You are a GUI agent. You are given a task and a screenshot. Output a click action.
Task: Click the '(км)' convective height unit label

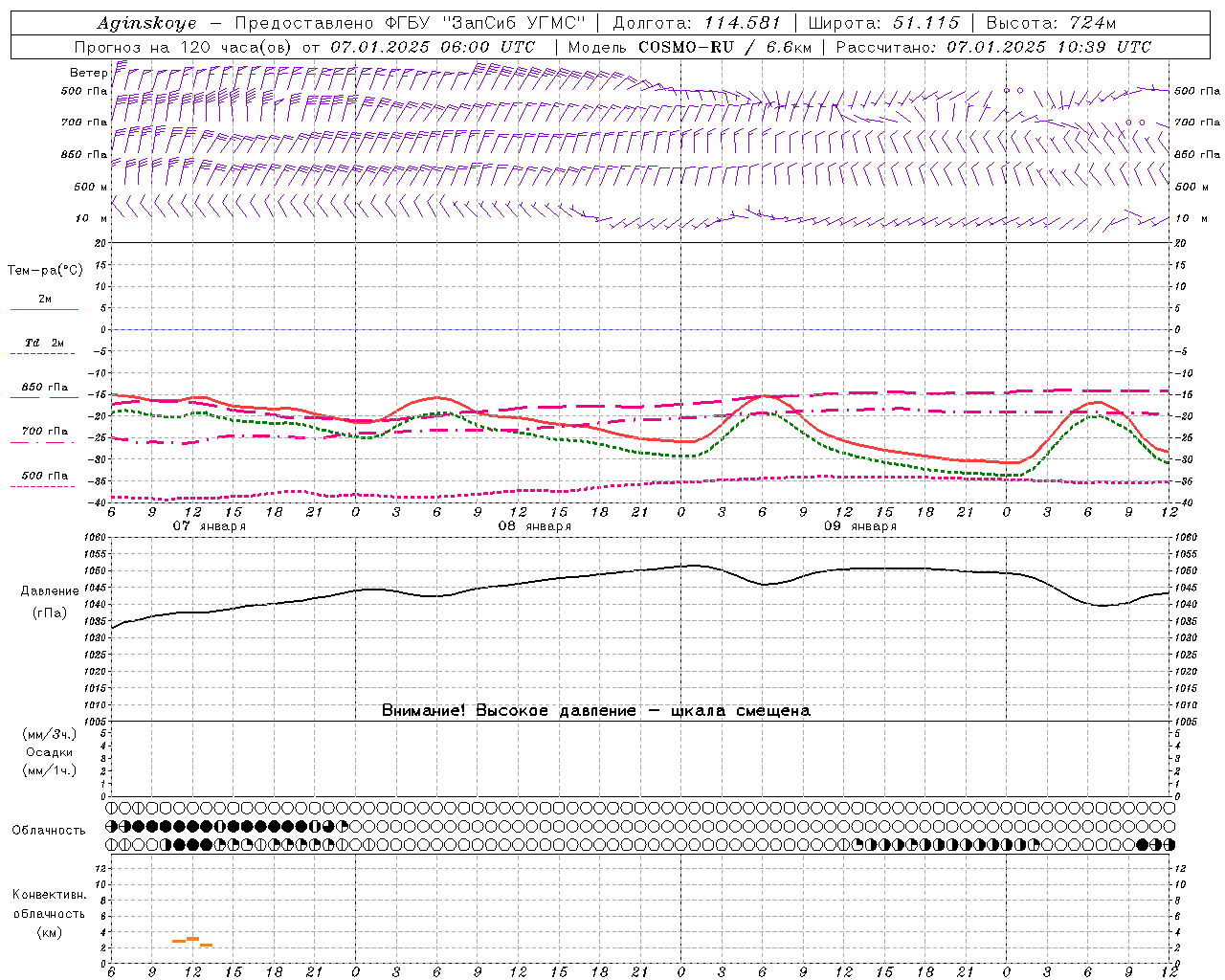point(49,932)
